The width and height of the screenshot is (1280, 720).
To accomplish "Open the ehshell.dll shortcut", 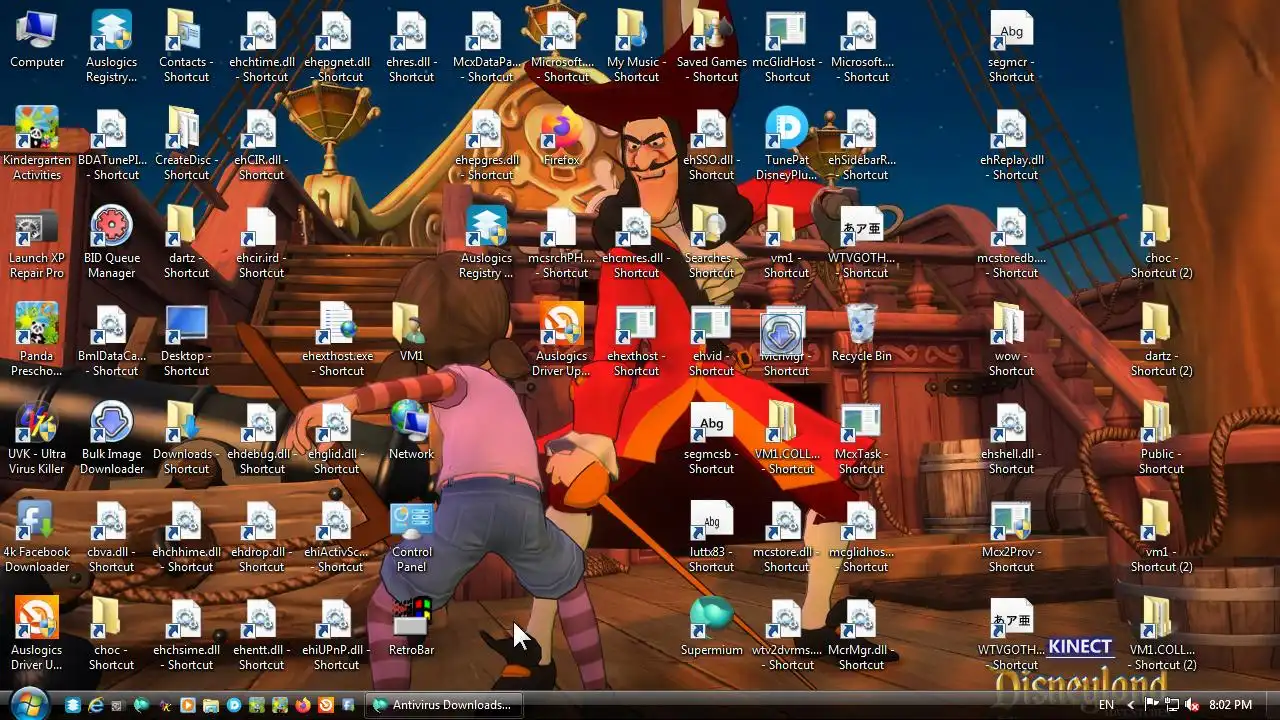I will [x=1011, y=439].
